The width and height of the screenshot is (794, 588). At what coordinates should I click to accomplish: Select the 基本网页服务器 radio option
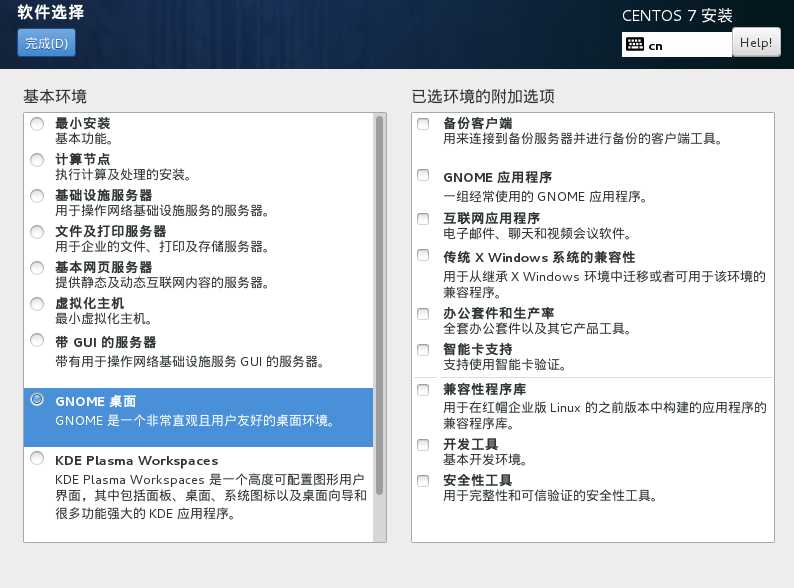point(37,268)
